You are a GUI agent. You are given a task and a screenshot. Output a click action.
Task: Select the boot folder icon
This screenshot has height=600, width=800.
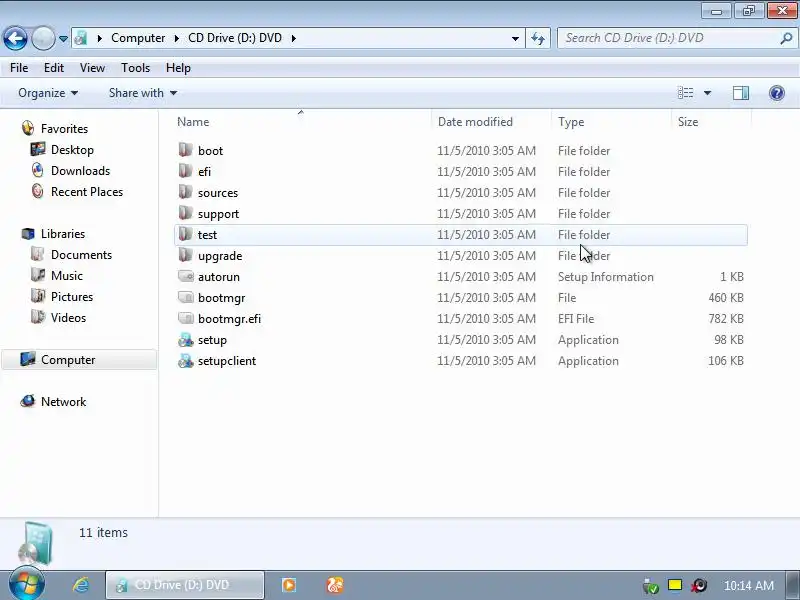(186, 150)
